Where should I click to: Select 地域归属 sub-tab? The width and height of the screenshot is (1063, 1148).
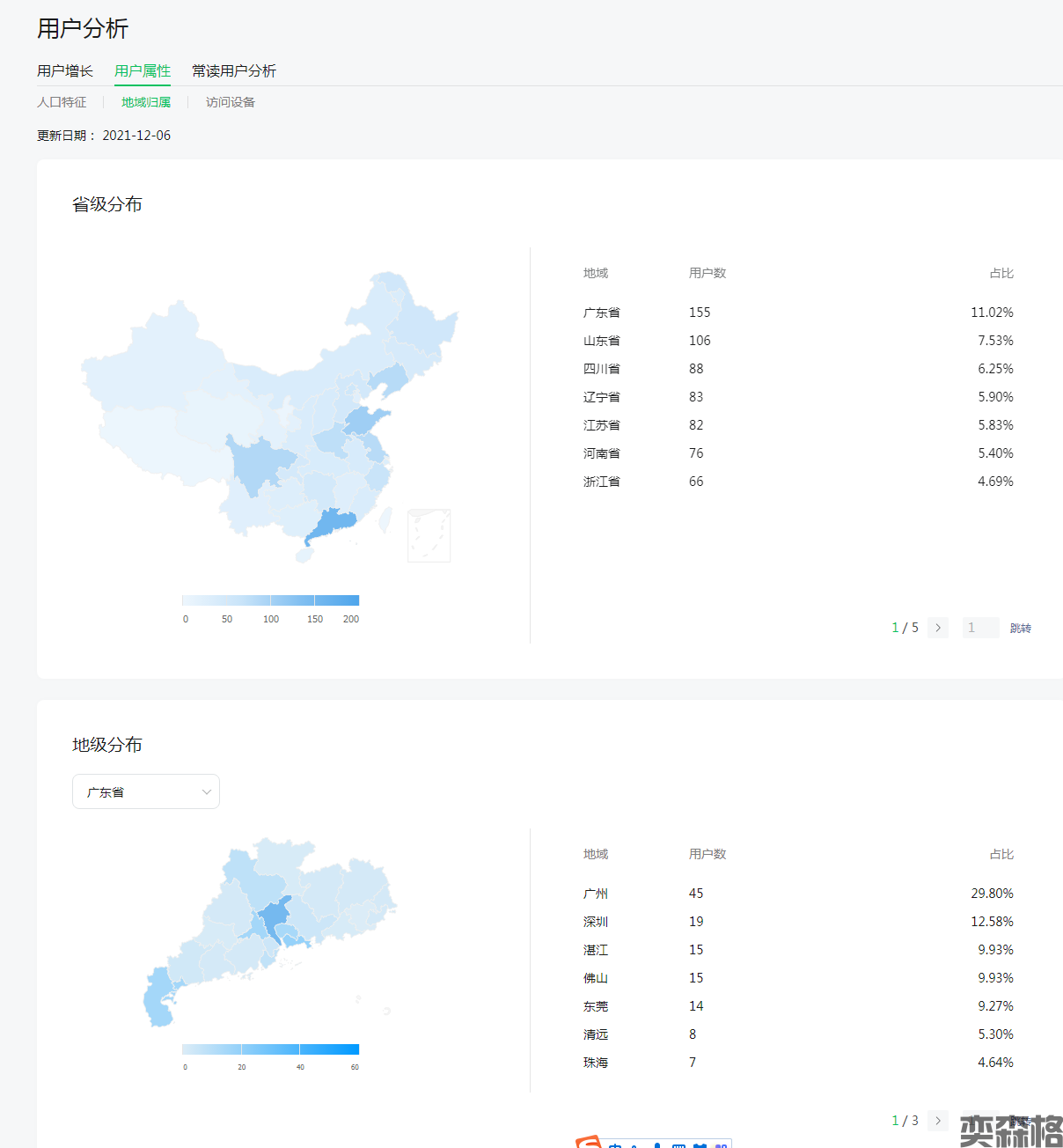[146, 102]
